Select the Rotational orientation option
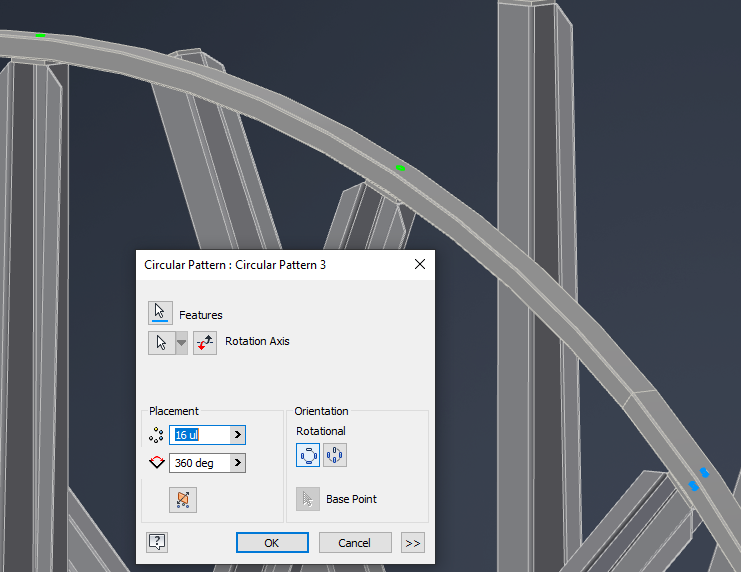Viewport: 741px width, 572px height. click(308, 455)
